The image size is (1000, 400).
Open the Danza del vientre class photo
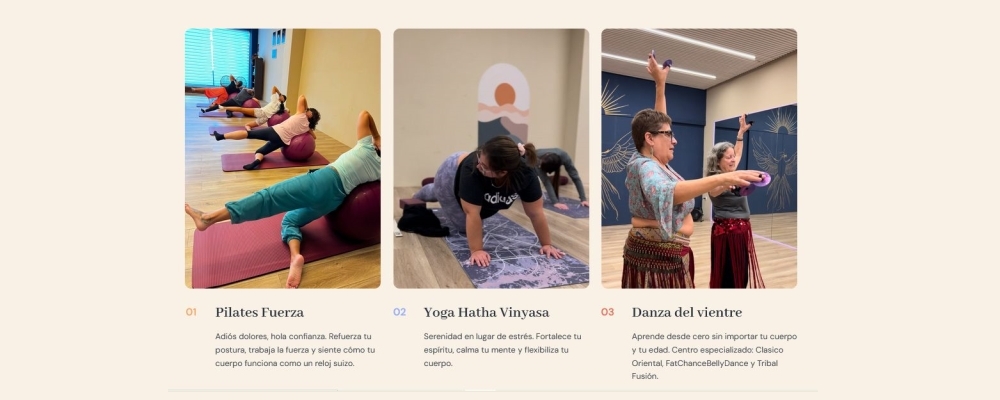[699, 158]
